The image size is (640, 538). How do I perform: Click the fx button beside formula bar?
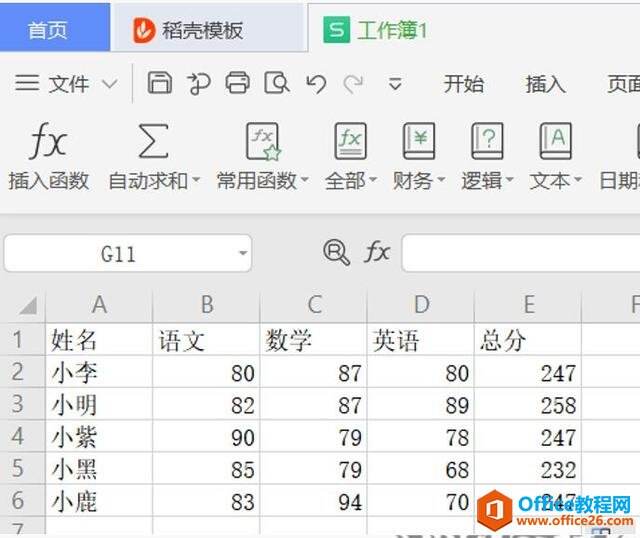point(376,253)
